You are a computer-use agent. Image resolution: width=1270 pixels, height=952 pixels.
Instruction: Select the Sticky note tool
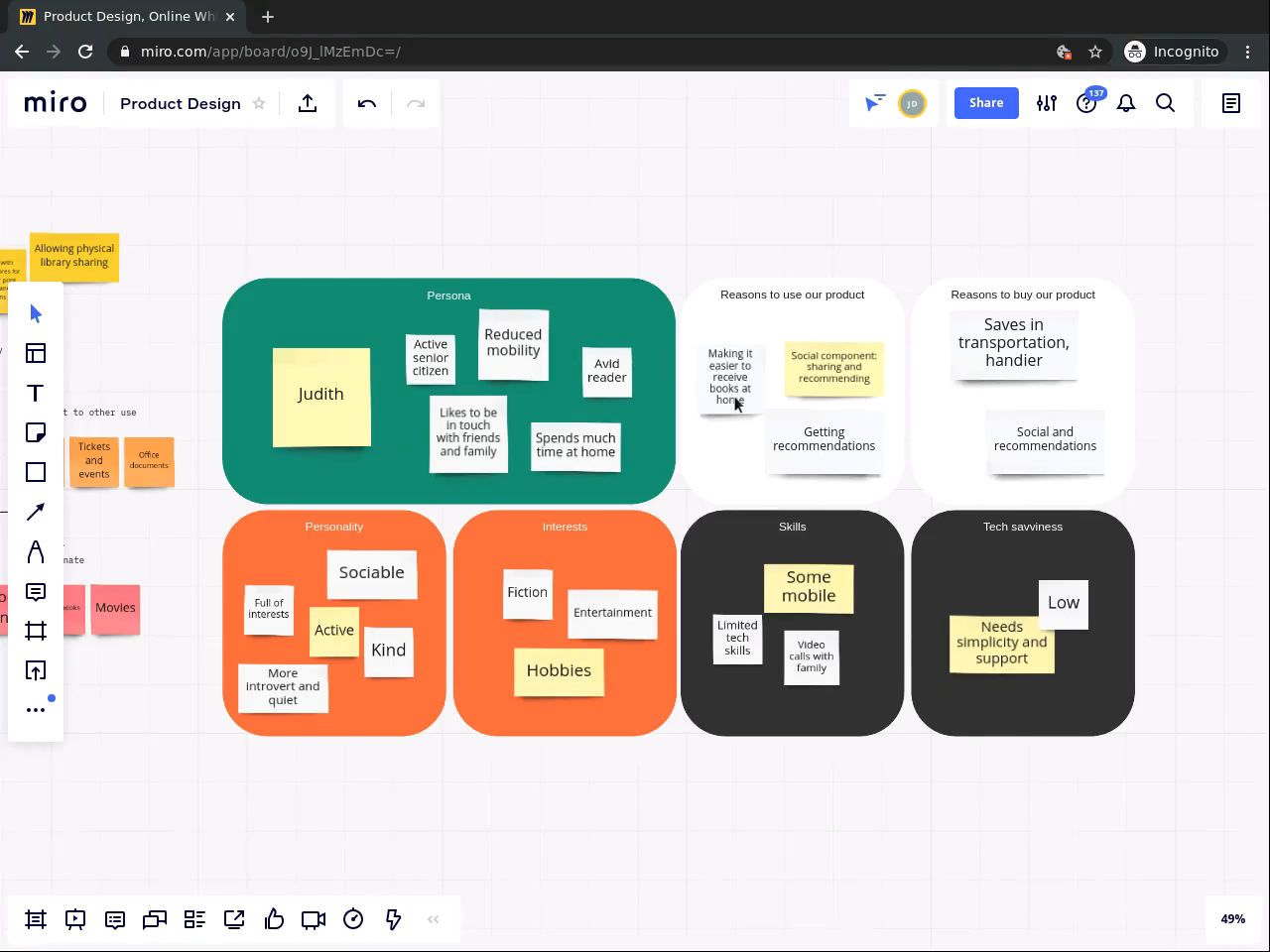tap(36, 432)
